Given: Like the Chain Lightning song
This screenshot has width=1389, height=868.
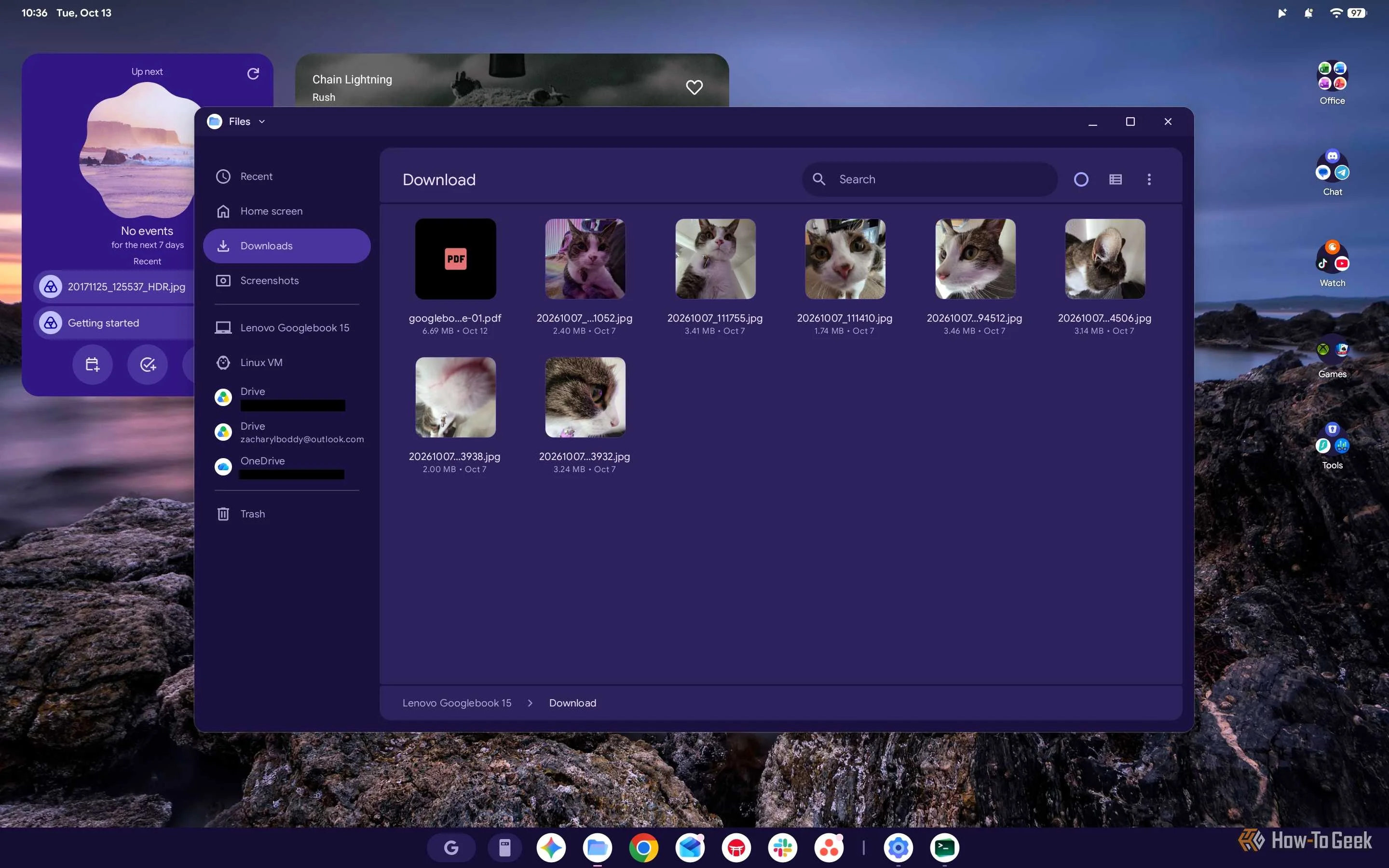Looking at the screenshot, I should click(694, 87).
